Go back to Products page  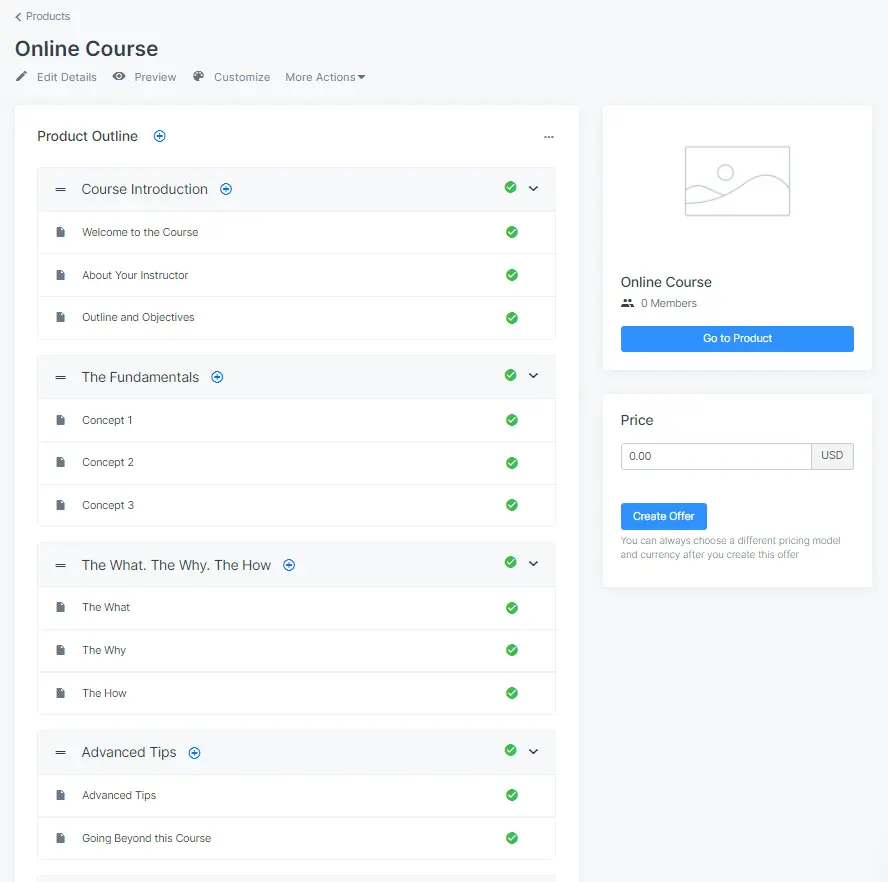[x=43, y=16]
